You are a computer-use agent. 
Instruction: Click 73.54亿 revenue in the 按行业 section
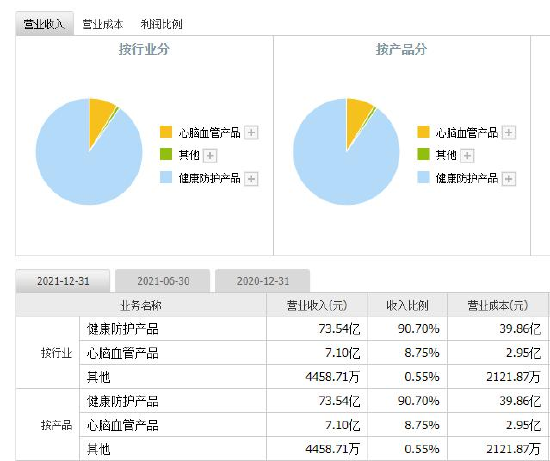click(339, 329)
